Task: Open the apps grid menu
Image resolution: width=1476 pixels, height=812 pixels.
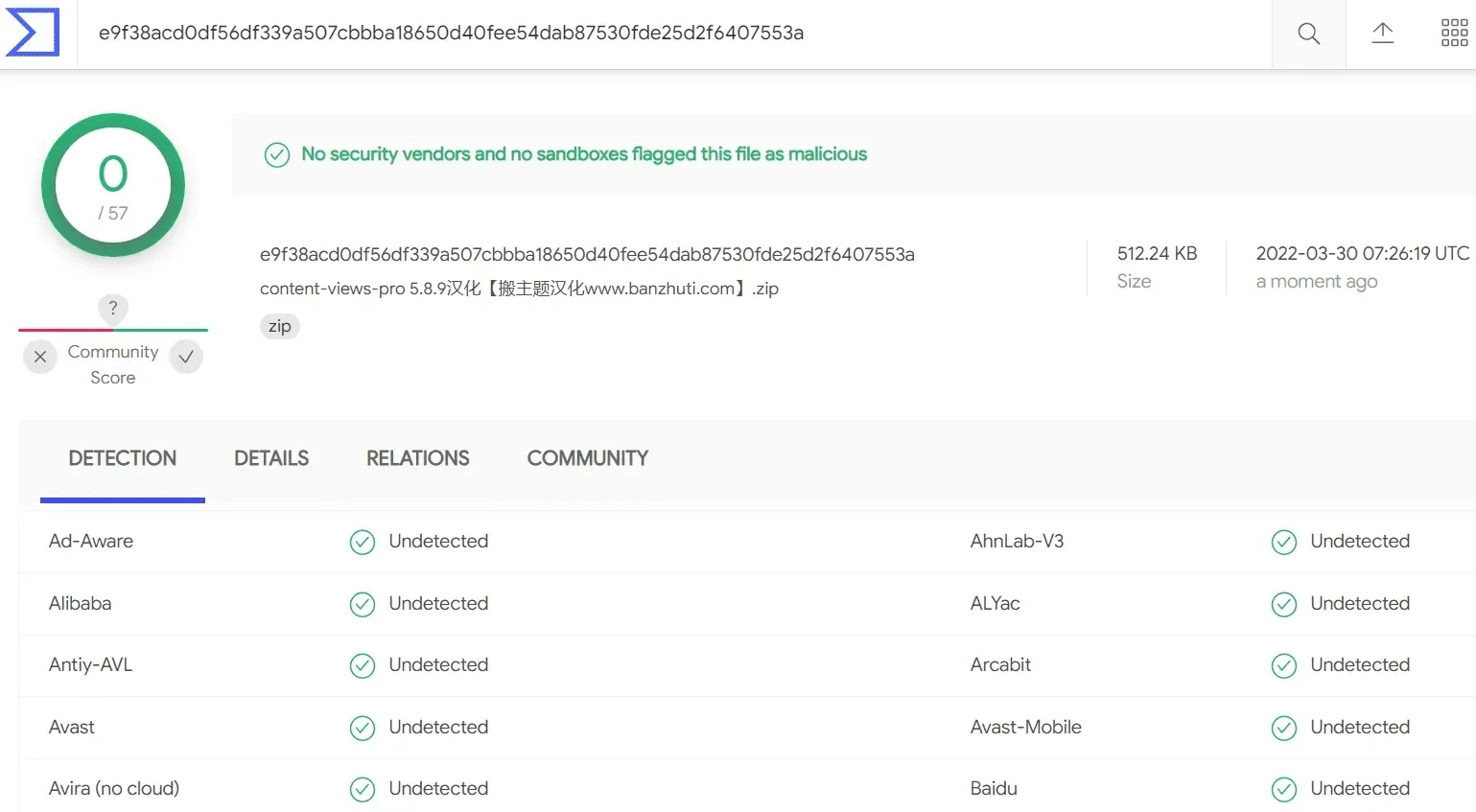Action: [1454, 34]
